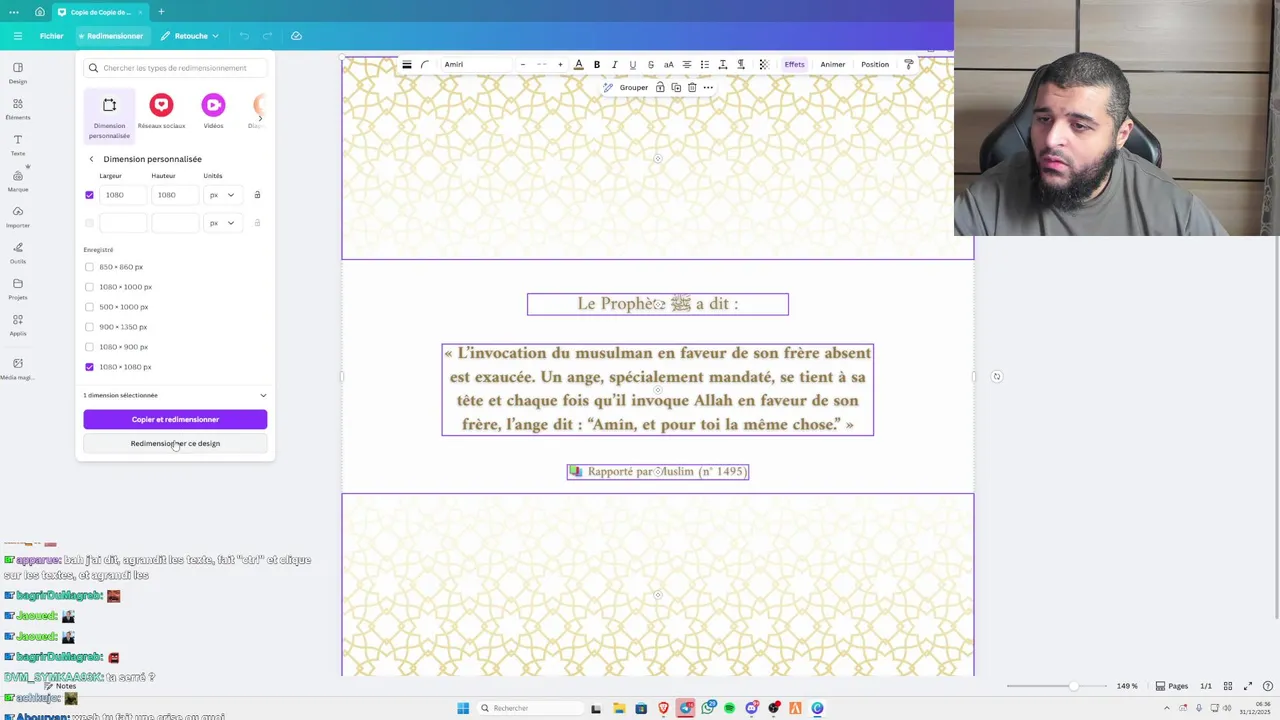The height and width of the screenshot is (720, 1280).
Task: Change text alignment
Action: [686, 64]
